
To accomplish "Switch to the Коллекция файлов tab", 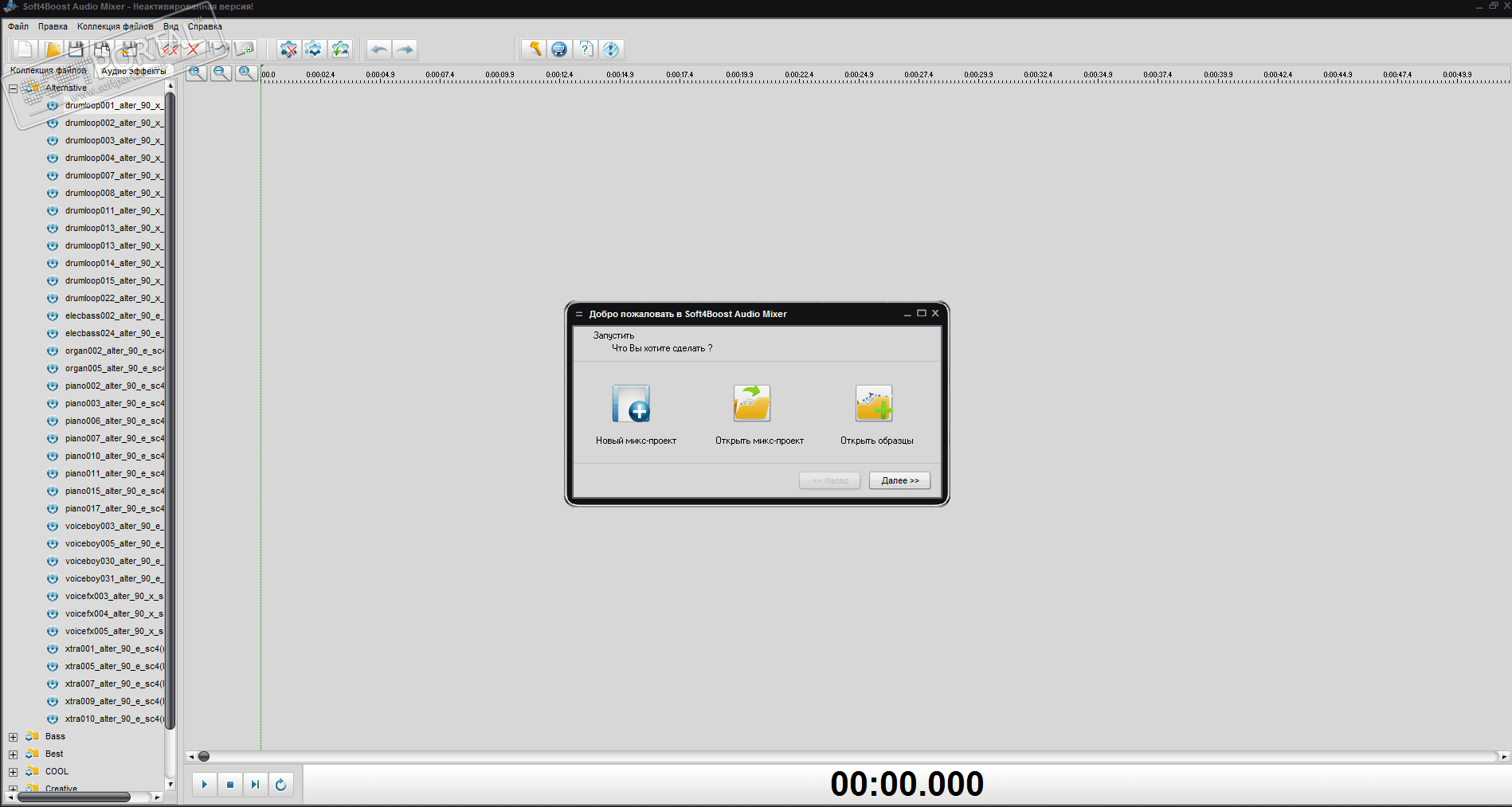I will (48, 70).
